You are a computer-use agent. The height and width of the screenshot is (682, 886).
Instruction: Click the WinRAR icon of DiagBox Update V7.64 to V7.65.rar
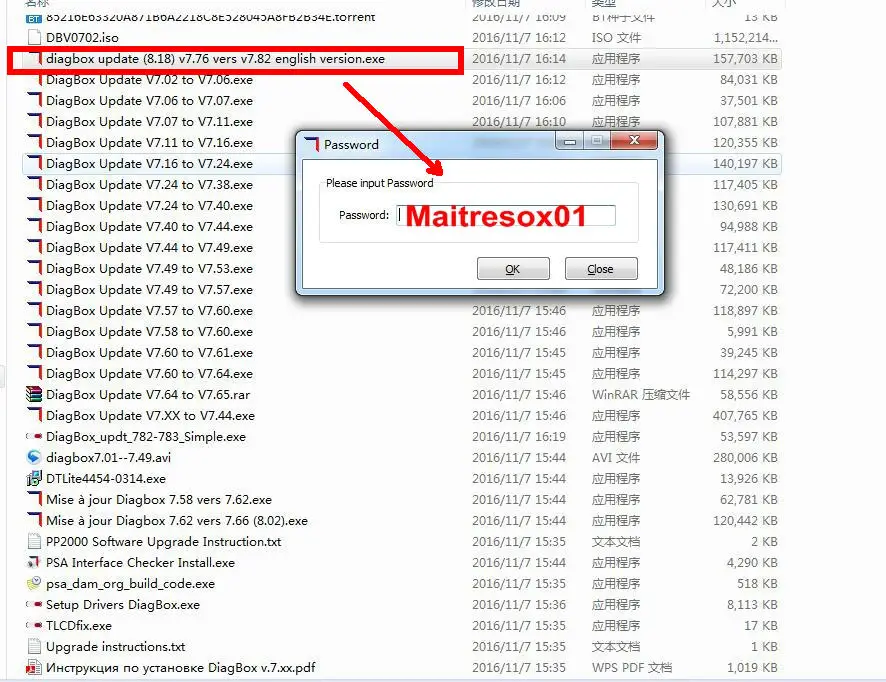34,394
